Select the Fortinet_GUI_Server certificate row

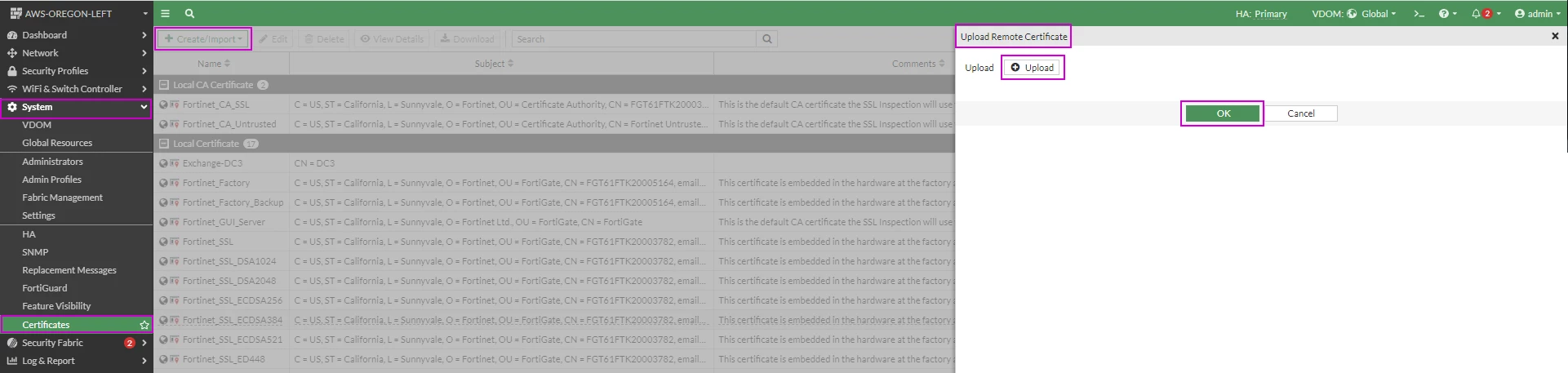coord(554,222)
